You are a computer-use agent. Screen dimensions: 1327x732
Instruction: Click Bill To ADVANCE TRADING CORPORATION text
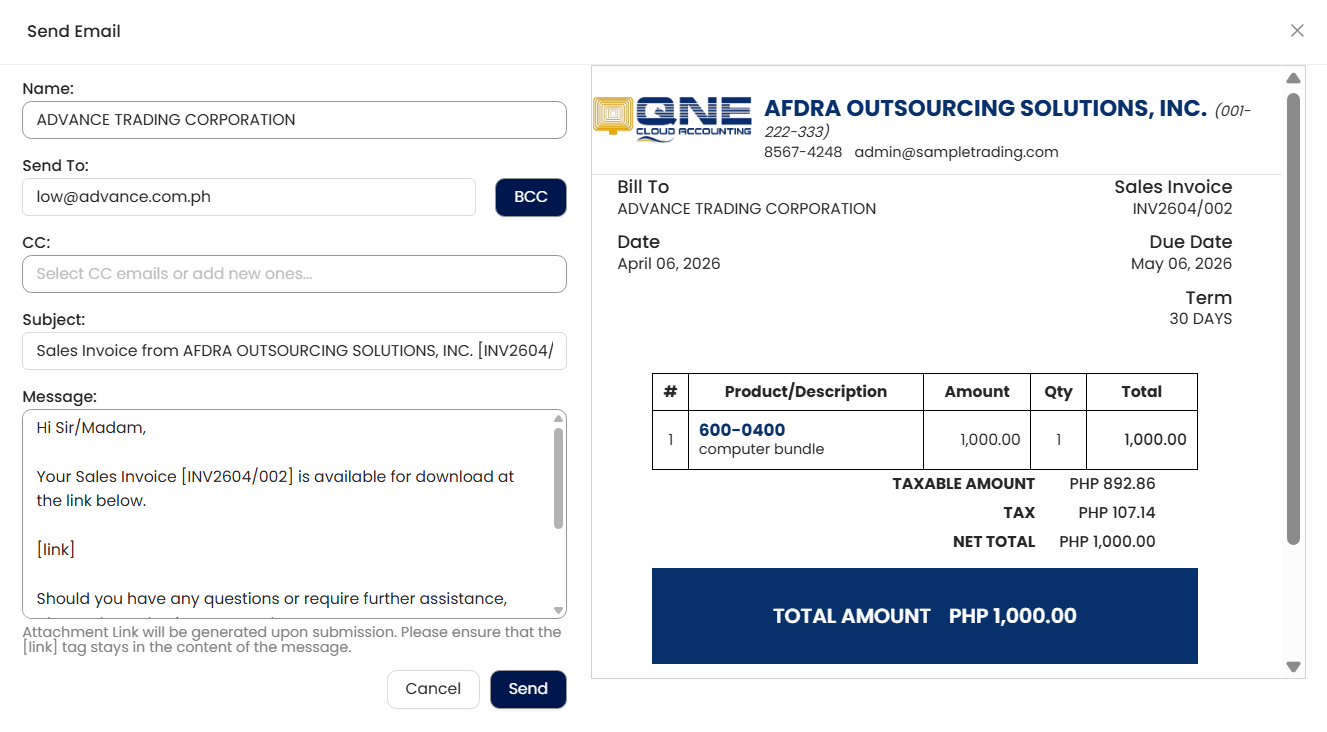click(747, 209)
